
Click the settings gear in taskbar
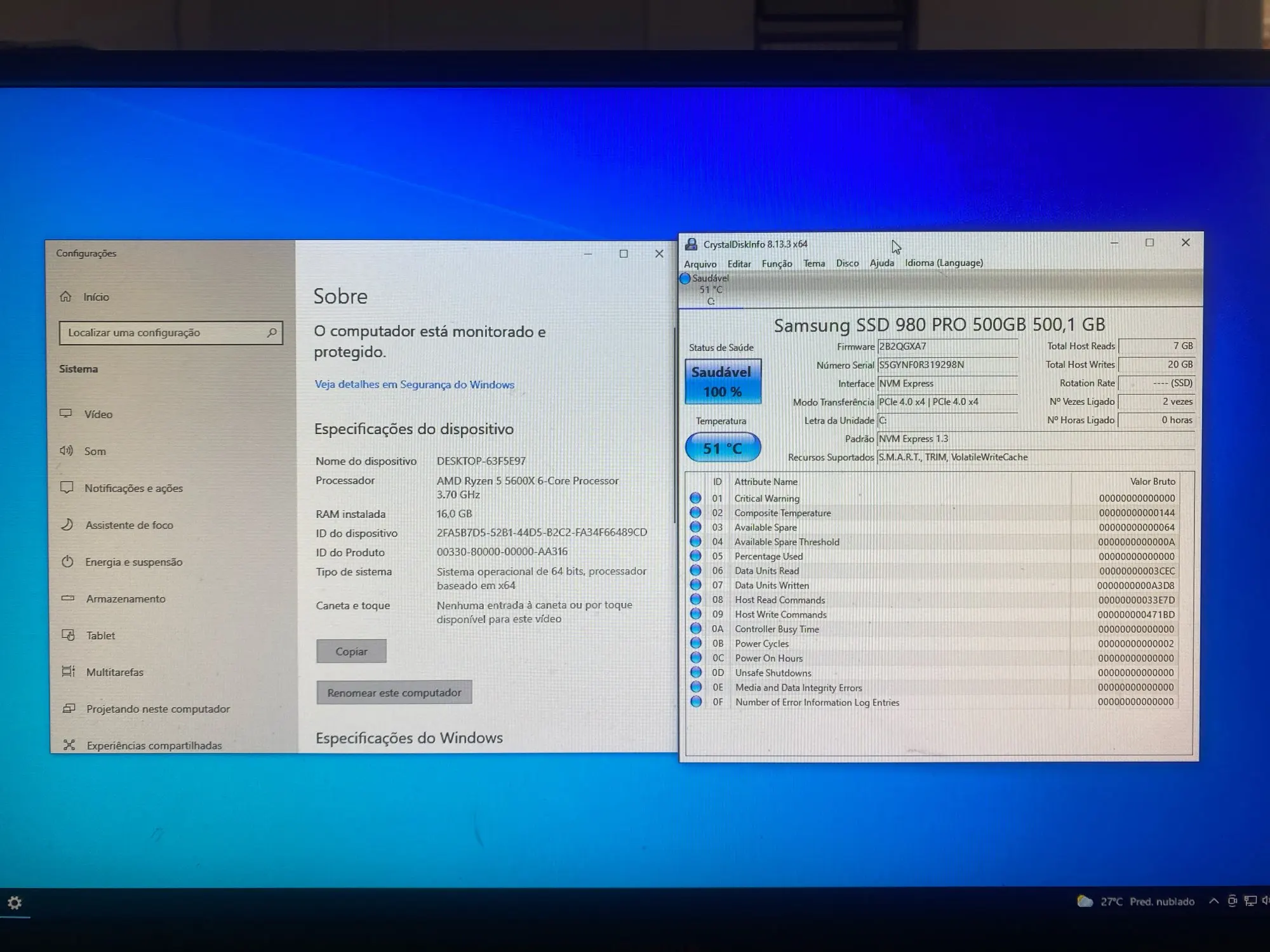point(15,902)
